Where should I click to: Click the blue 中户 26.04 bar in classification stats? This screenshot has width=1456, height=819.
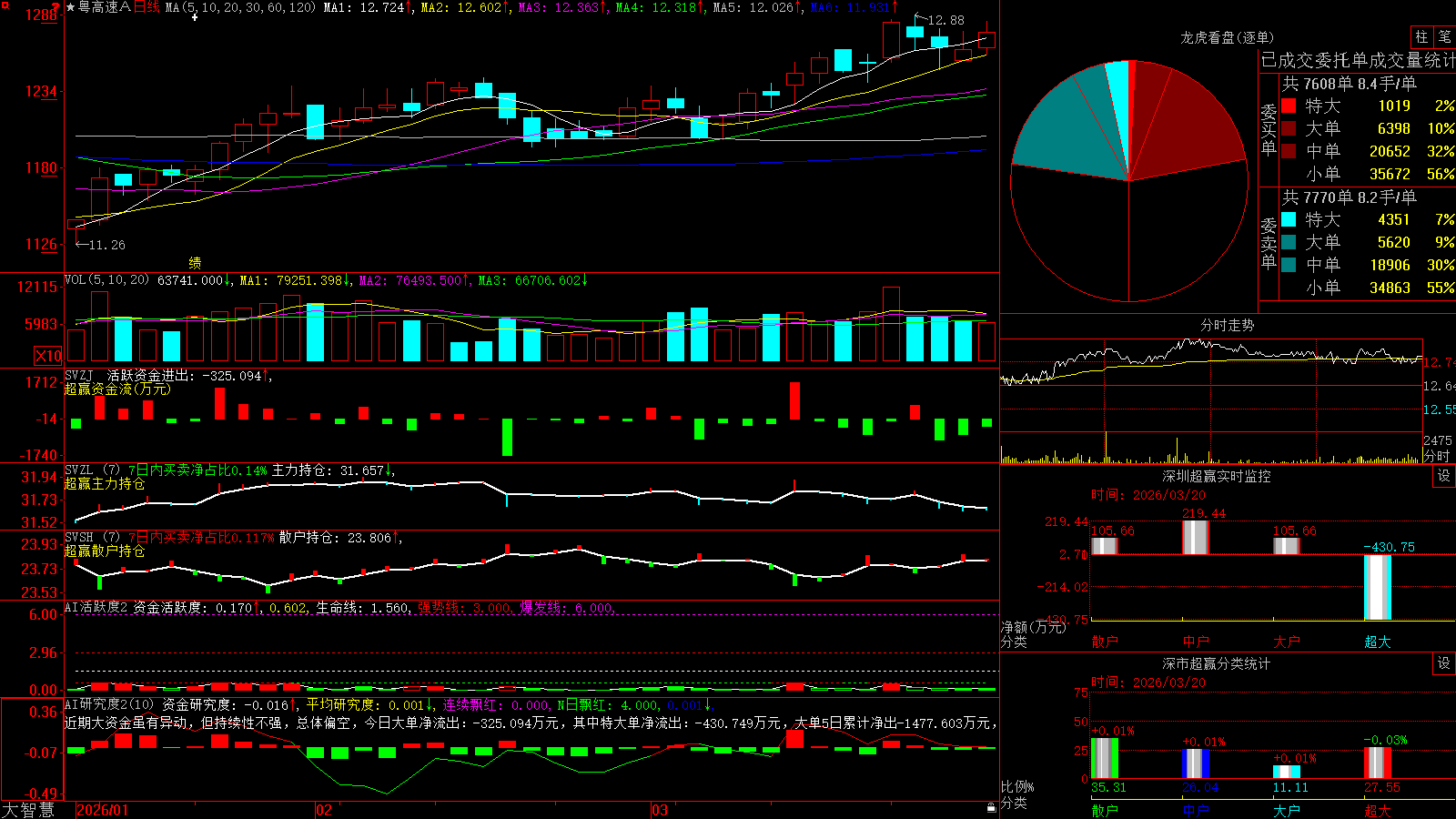1195,763
